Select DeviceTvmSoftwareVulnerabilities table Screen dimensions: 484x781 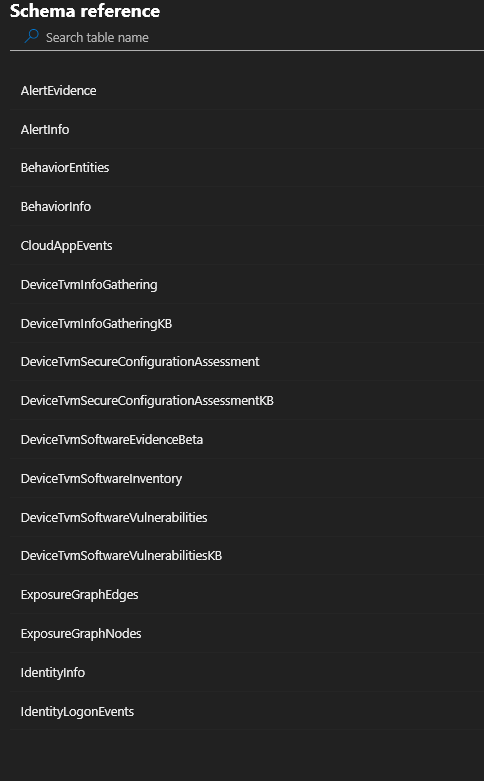tap(247, 517)
